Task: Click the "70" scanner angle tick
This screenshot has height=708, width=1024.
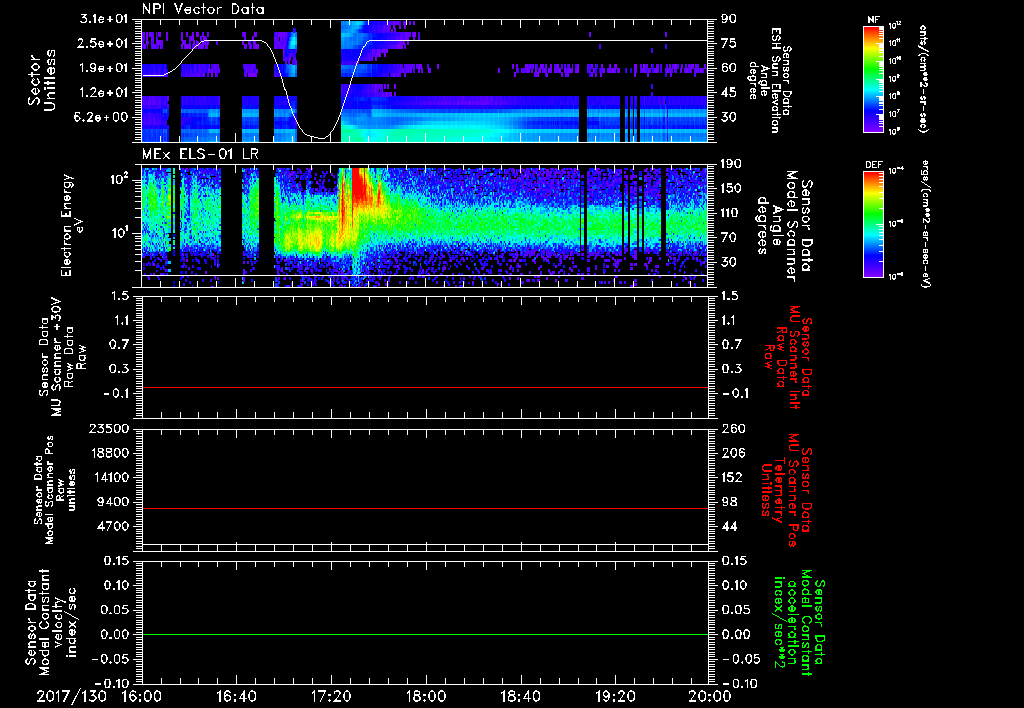Action: coord(729,238)
